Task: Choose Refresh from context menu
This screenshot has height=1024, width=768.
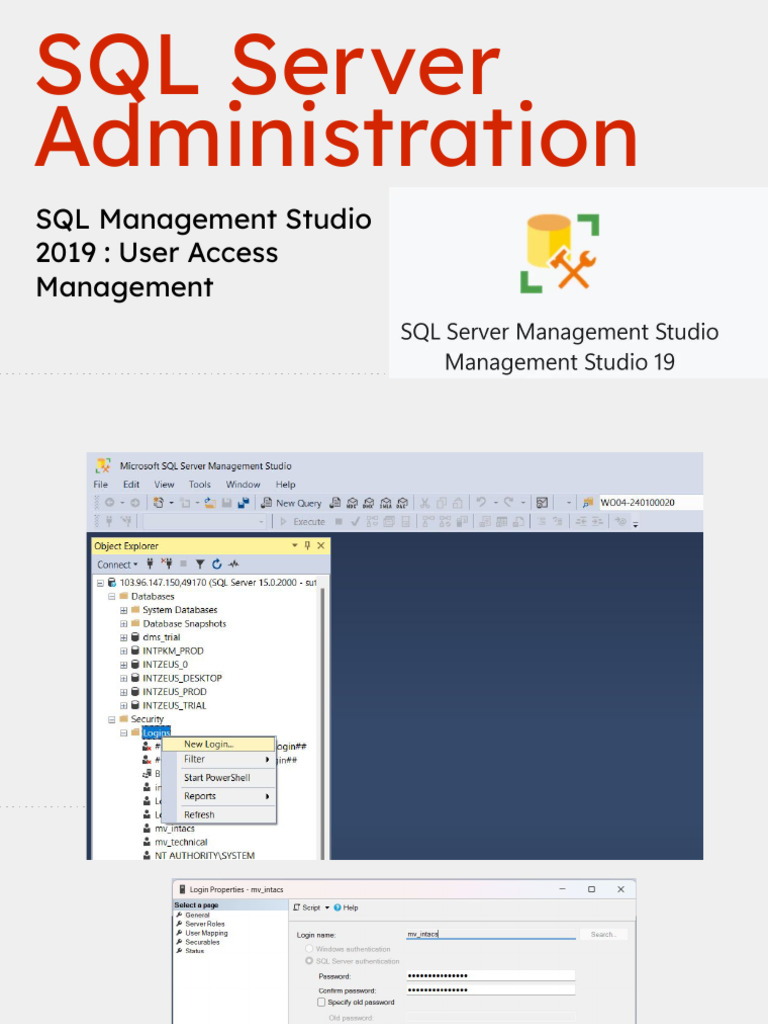Action: pos(219,815)
